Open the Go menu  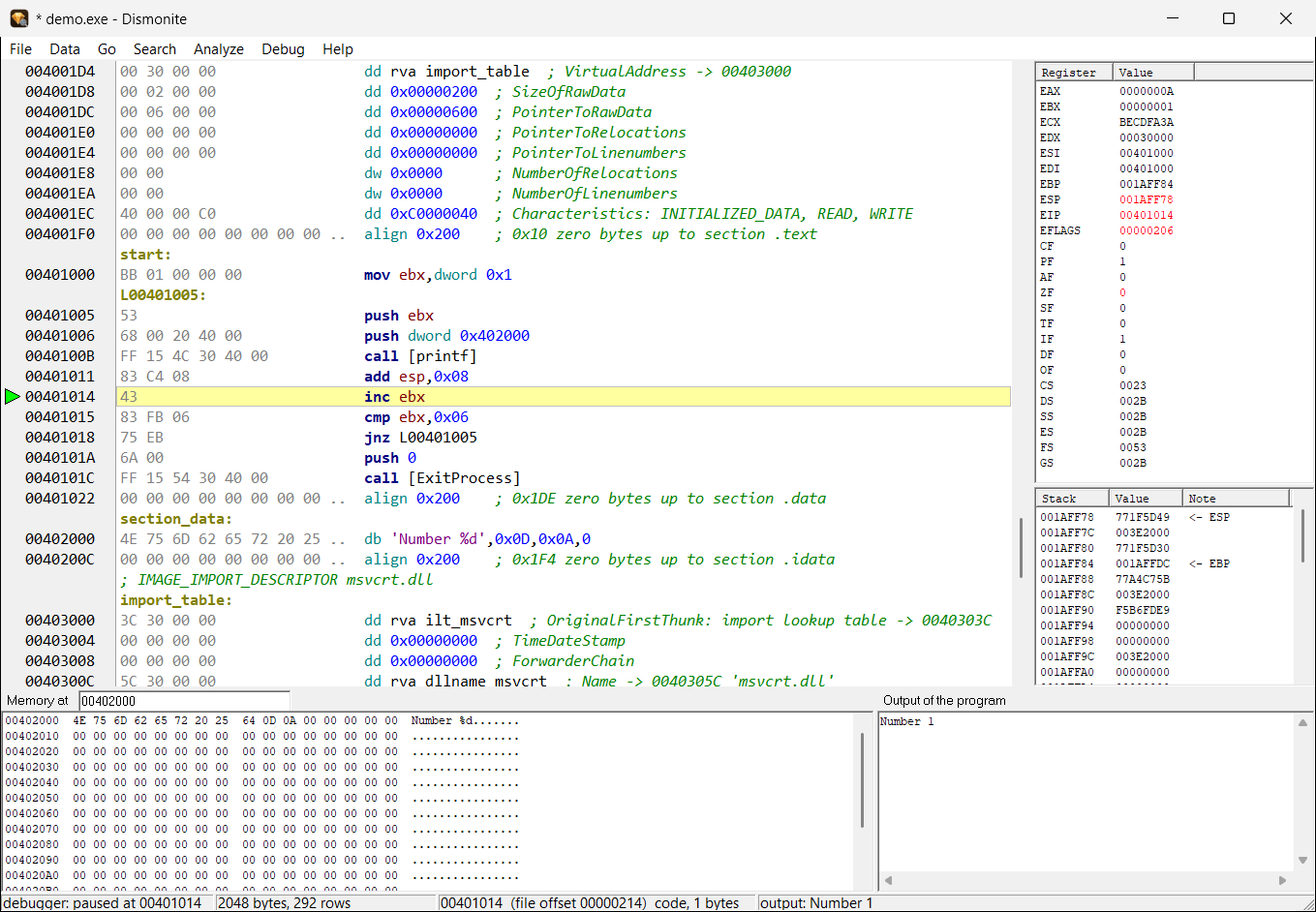coord(107,49)
